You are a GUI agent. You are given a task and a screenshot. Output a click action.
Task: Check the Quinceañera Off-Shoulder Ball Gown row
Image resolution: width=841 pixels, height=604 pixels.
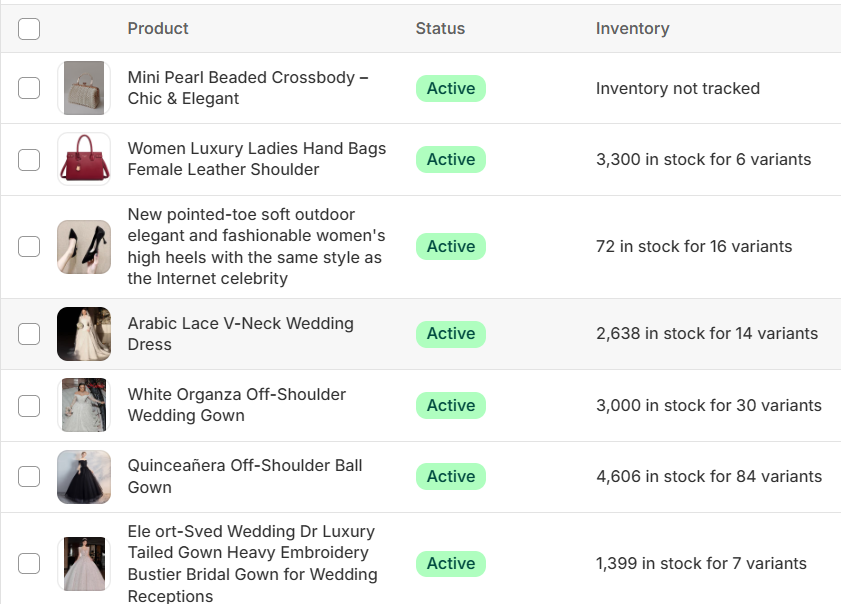pos(29,477)
